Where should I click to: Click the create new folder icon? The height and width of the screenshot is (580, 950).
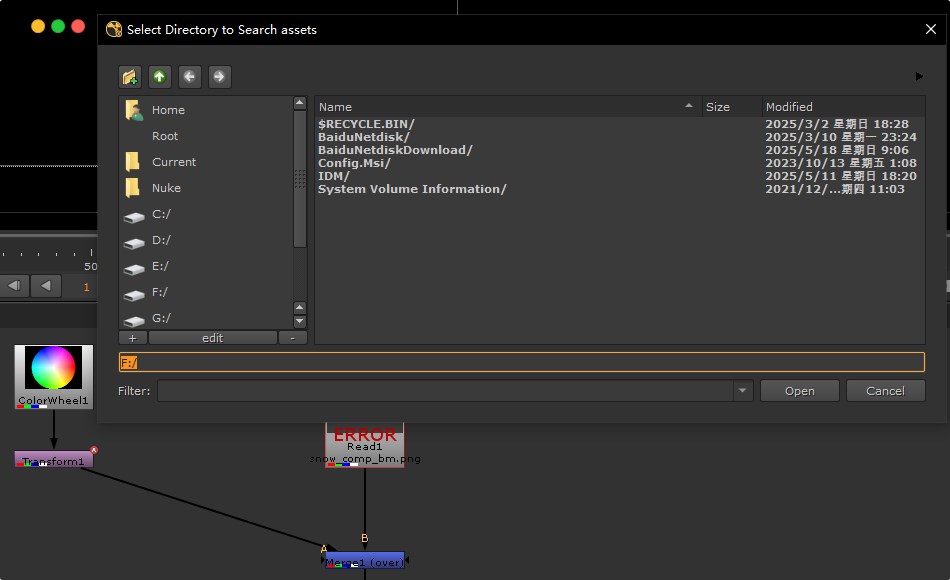click(x=129, y=77)
